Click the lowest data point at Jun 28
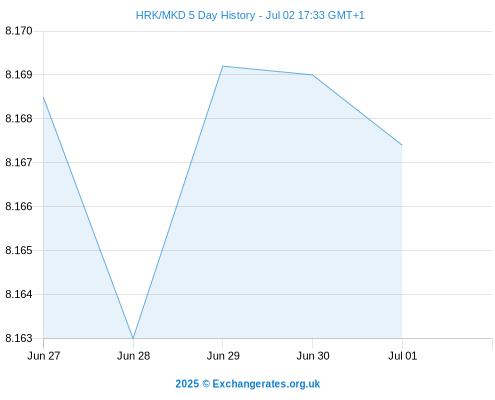 [x=133, y=338]
